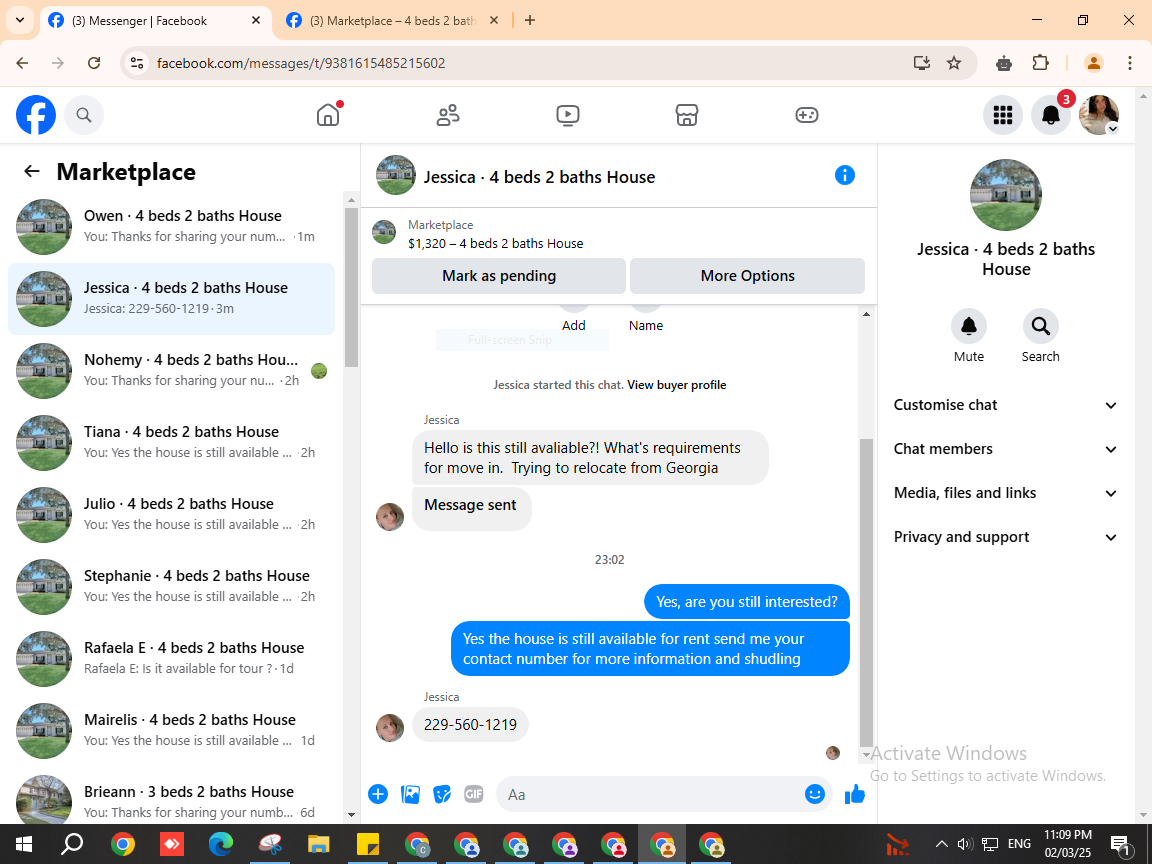Viewport: 1152px width, 864px height.
Task: Switch to Messenger | Facebook tab
Action: click(x=154, y=21)
